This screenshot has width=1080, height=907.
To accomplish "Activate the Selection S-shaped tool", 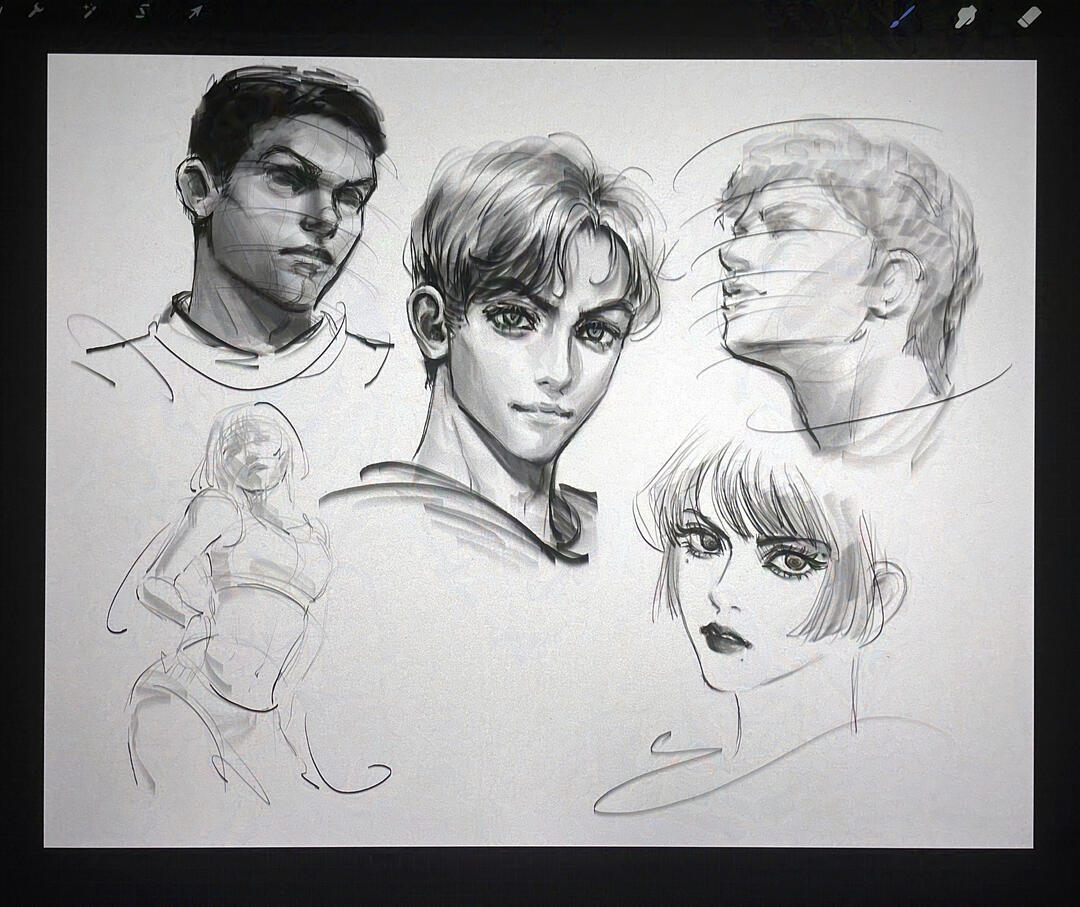I will (x=142, y=11).
